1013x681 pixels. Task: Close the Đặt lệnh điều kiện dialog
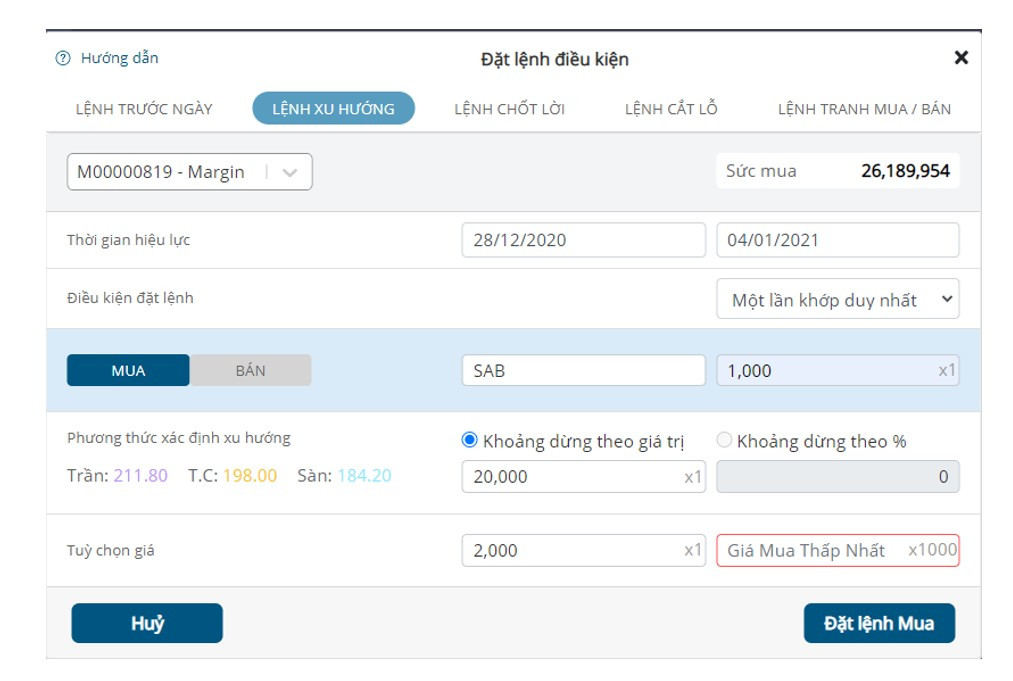[961, 58]
